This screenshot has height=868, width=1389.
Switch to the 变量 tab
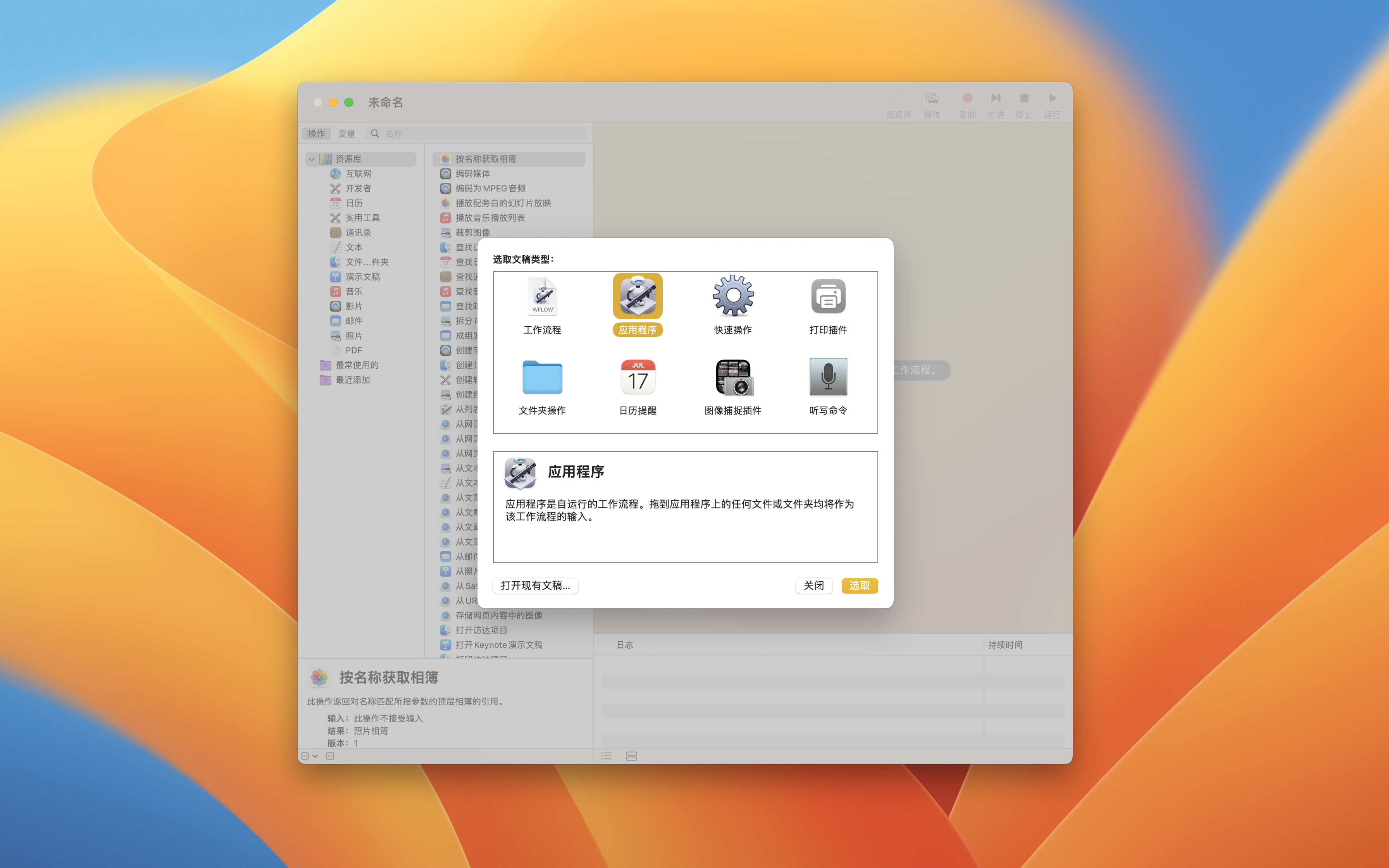(x=346, y=134)
